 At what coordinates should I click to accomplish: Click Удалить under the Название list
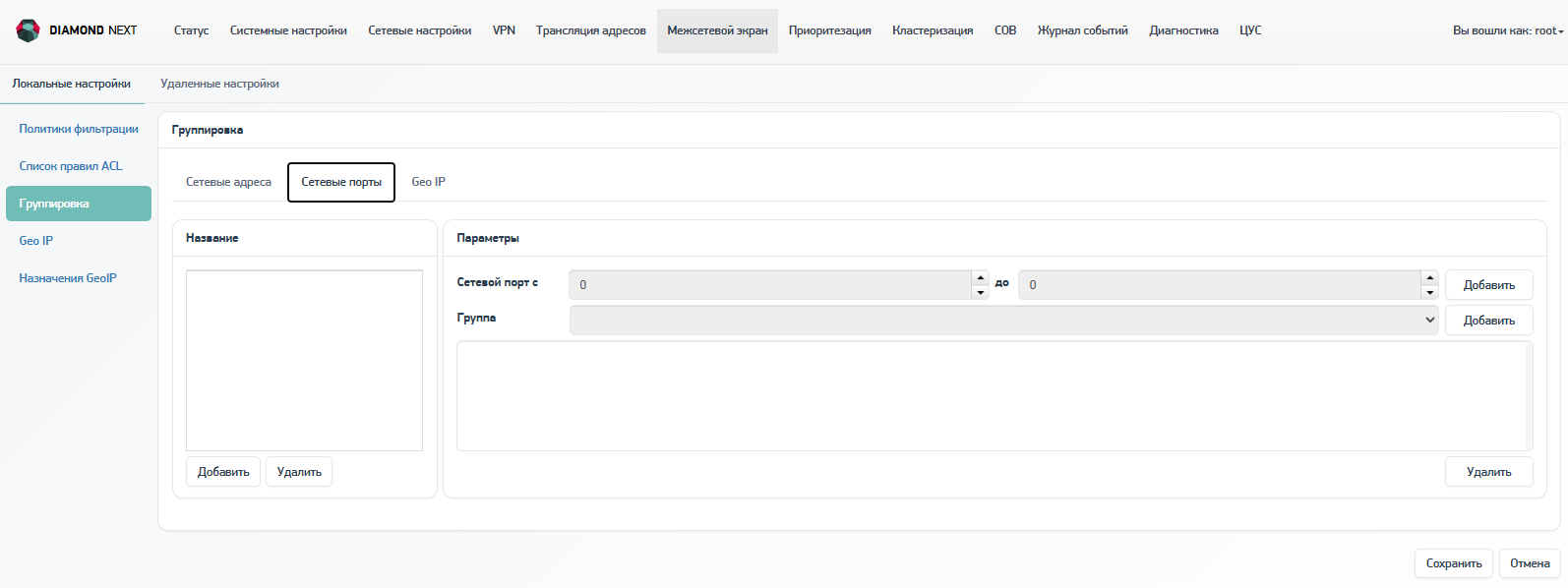pos(299,472)
